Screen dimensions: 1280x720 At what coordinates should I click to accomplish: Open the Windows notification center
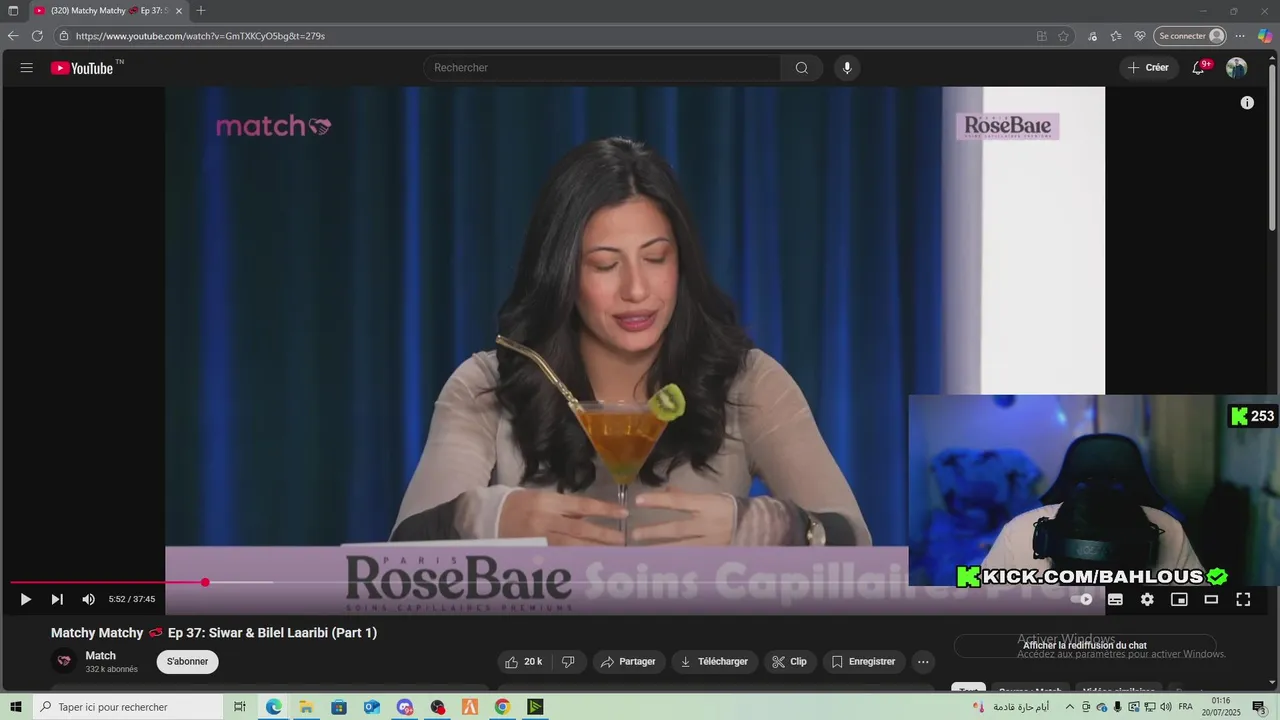tap(1259, 707)
